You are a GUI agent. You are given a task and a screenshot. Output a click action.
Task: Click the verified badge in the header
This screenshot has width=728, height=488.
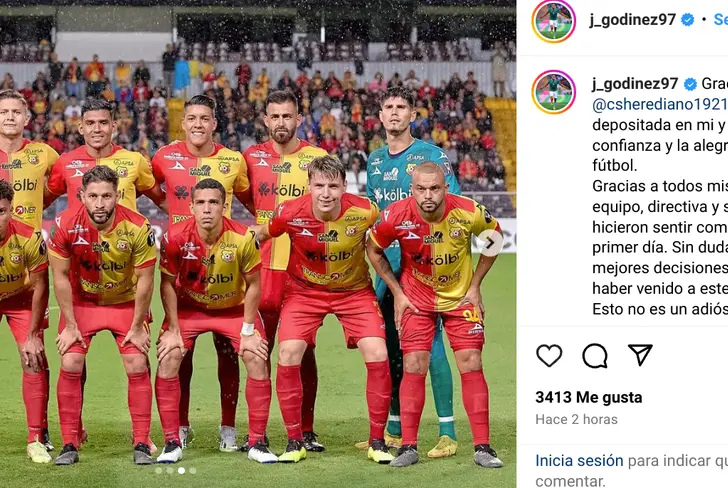(x=688, y=20)
